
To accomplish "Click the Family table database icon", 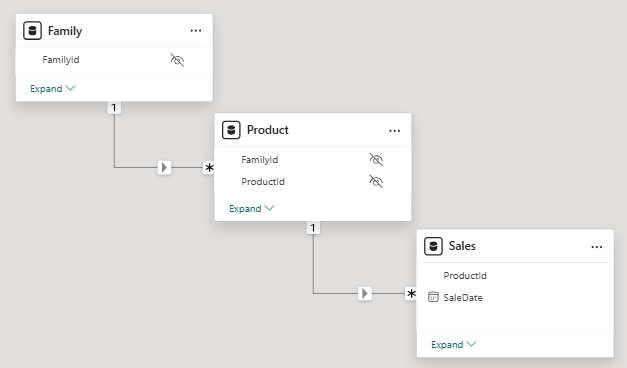I will [32, 31].
